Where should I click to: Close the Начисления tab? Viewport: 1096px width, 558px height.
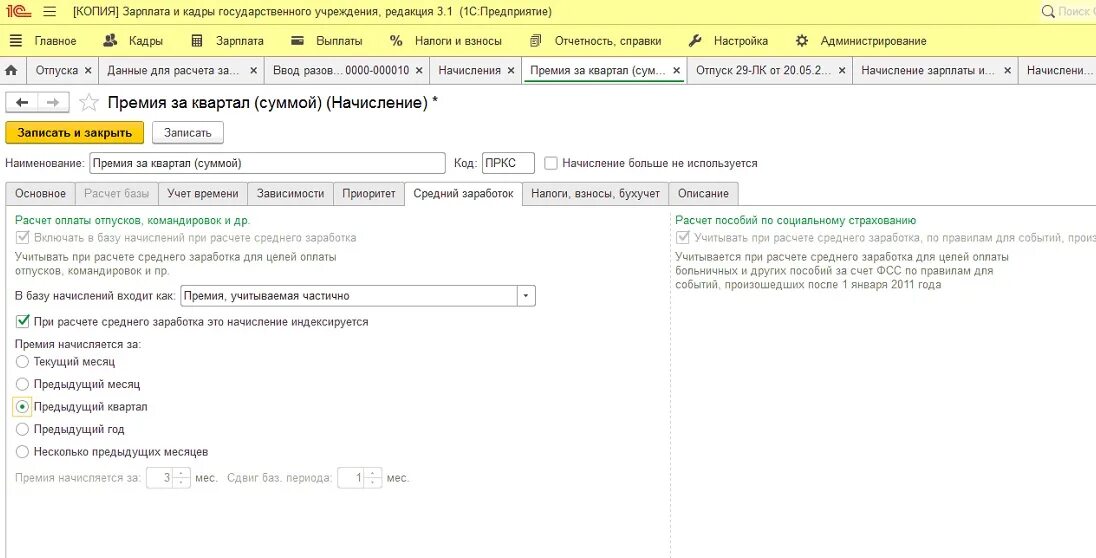click(x=511, y=71)
